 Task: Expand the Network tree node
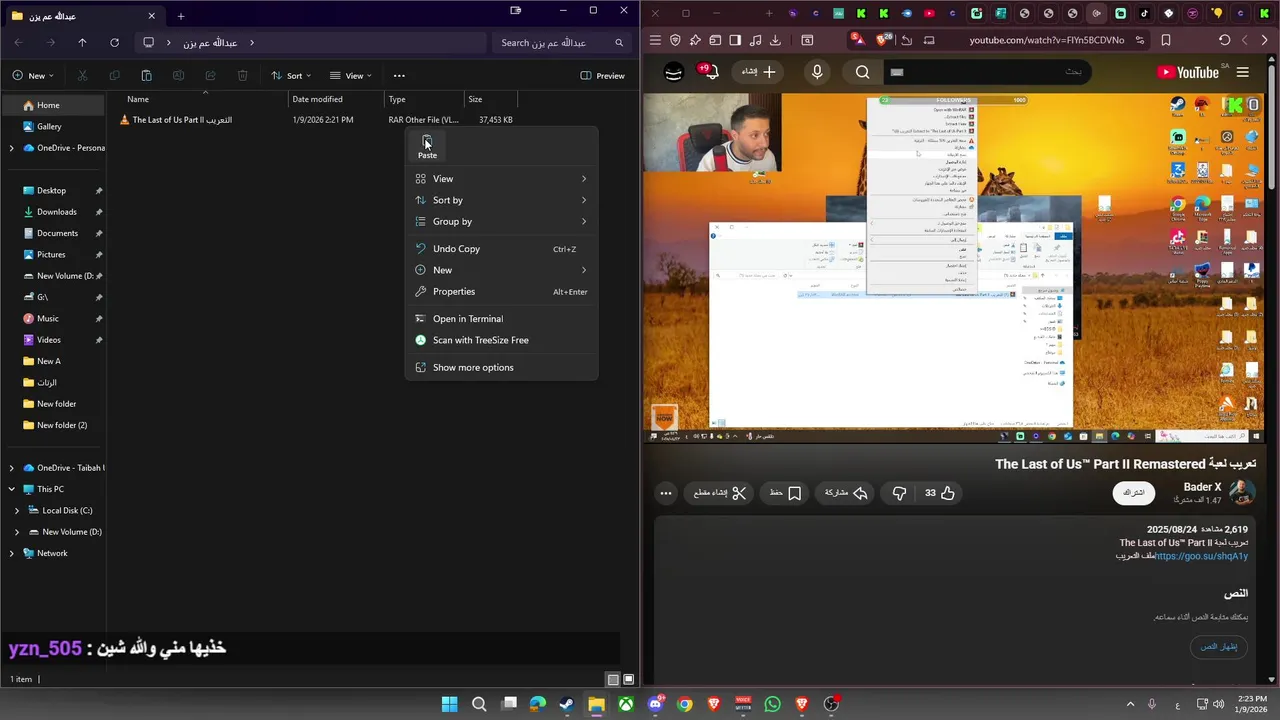[11, 553]
